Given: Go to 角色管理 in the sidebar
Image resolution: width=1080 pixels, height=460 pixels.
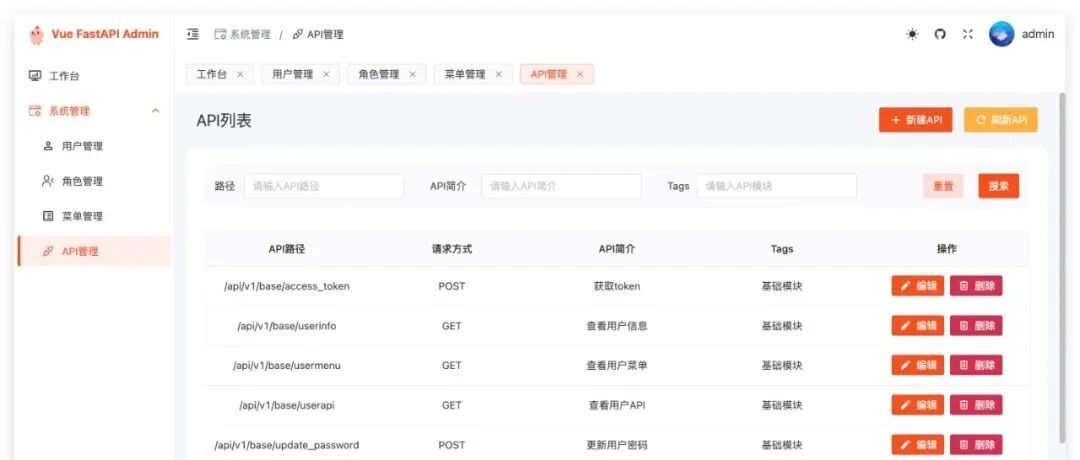Looking at the screenshot, I should point(94,181).
